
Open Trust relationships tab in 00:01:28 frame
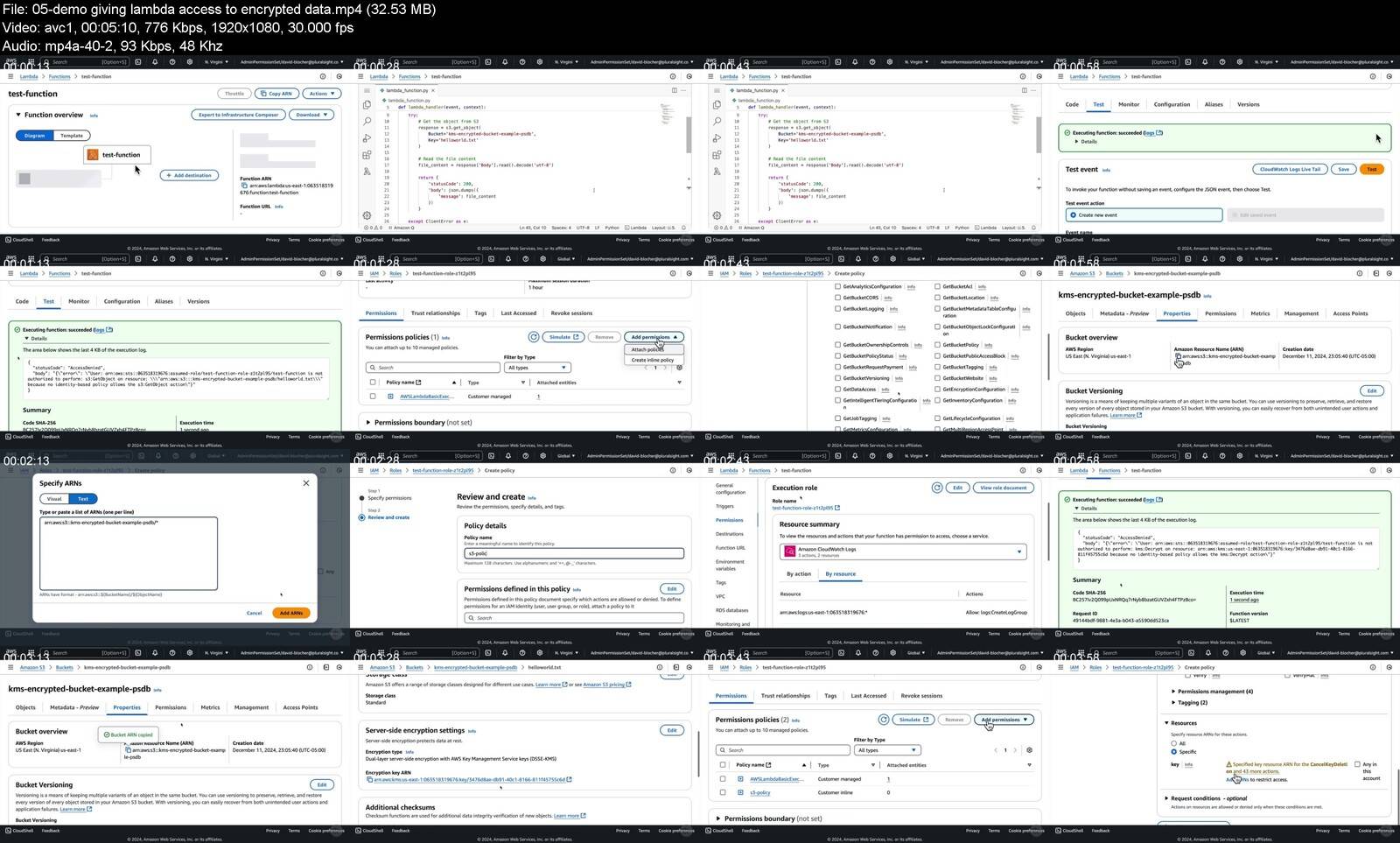pyautogui.click(x=436, y=313)
